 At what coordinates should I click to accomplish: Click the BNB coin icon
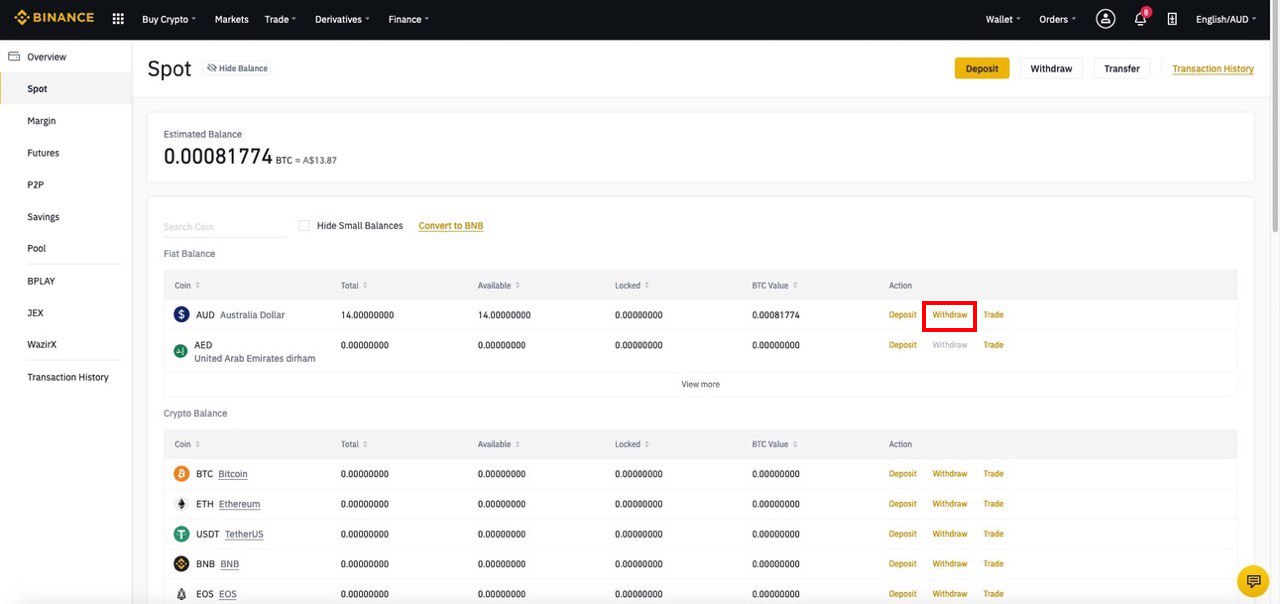181,564
